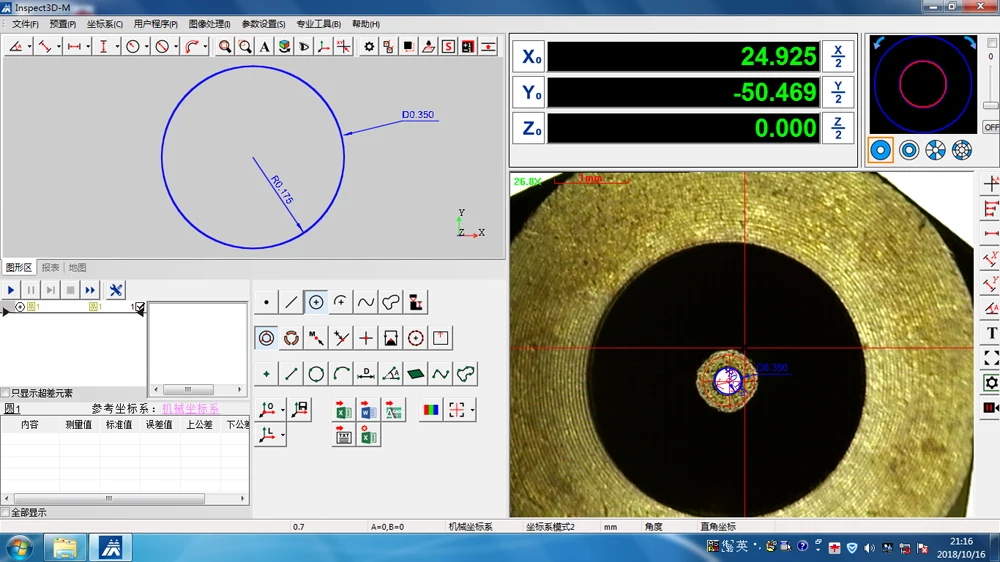The image size is (1000, 562).
Task: Click the export to Word icon
Action: point(368,410)
